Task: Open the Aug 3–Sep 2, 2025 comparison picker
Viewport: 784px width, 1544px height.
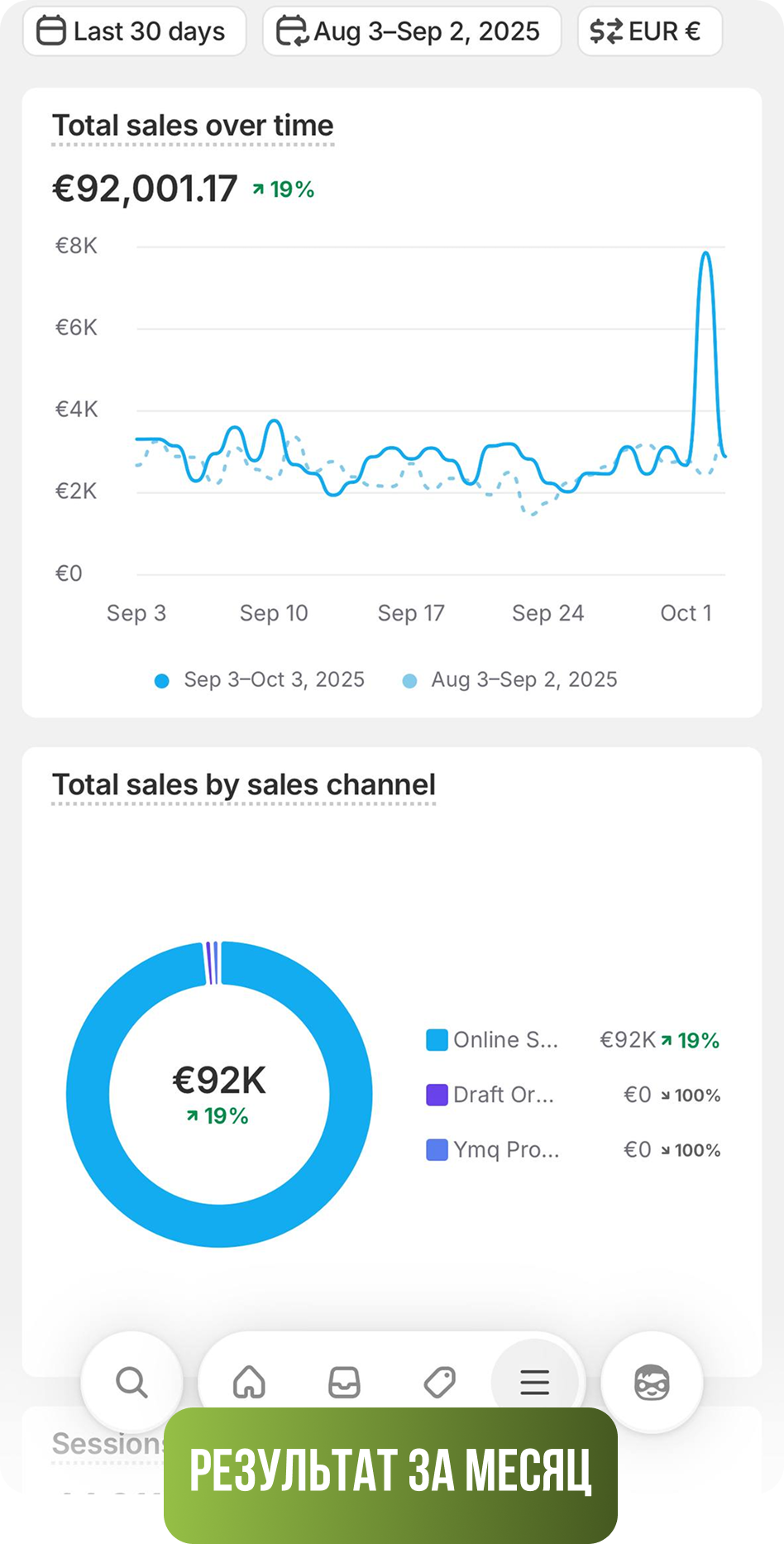Action: tap(412, 31)
